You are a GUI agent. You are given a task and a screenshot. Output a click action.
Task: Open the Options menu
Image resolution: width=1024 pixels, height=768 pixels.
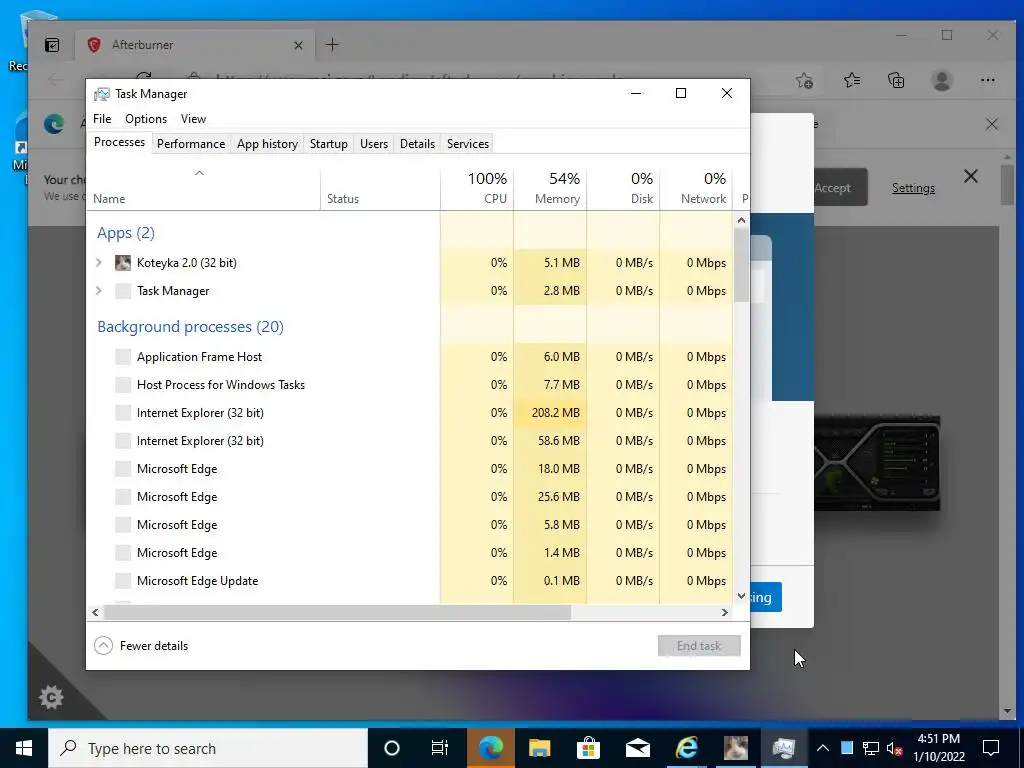pos(146,119)
